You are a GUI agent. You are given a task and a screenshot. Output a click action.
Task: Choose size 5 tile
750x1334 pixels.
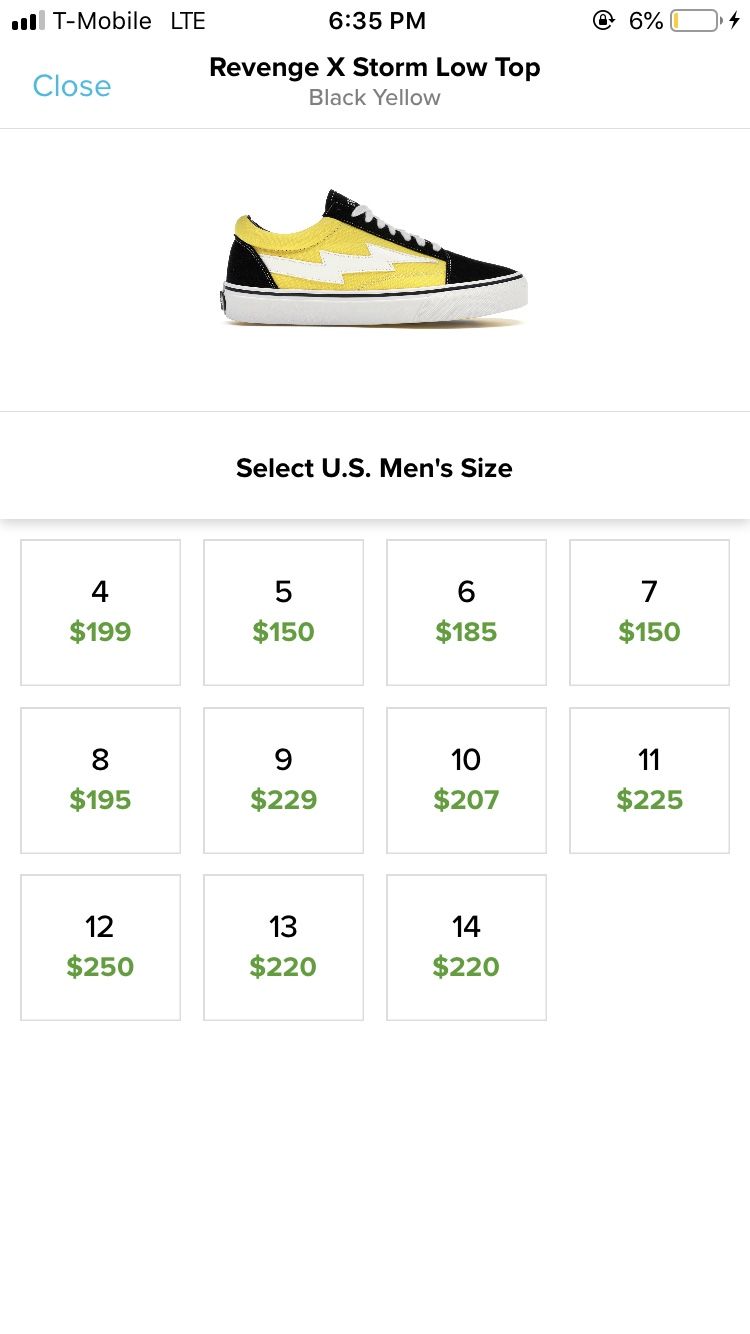[283, 612]
